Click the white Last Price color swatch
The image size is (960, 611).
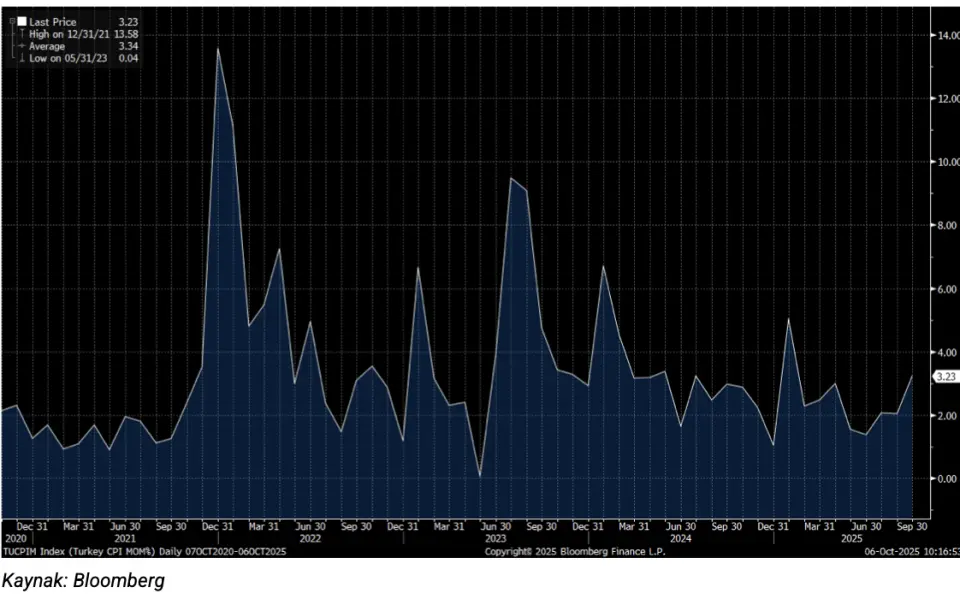pyautogui.click(x=21, y=20)
